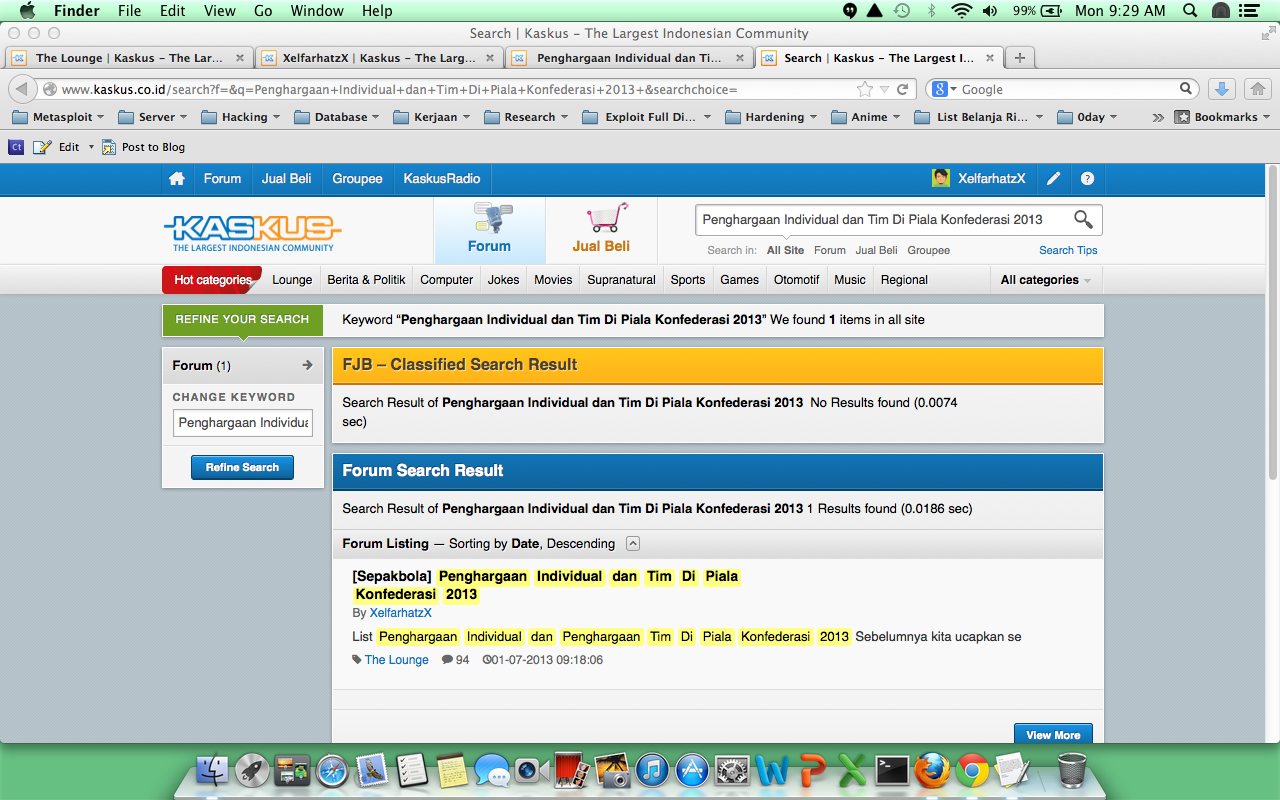The image size is (1280, 800).
Task: Open the Research bookmarks folder
Action: click(x=526, y=117)
